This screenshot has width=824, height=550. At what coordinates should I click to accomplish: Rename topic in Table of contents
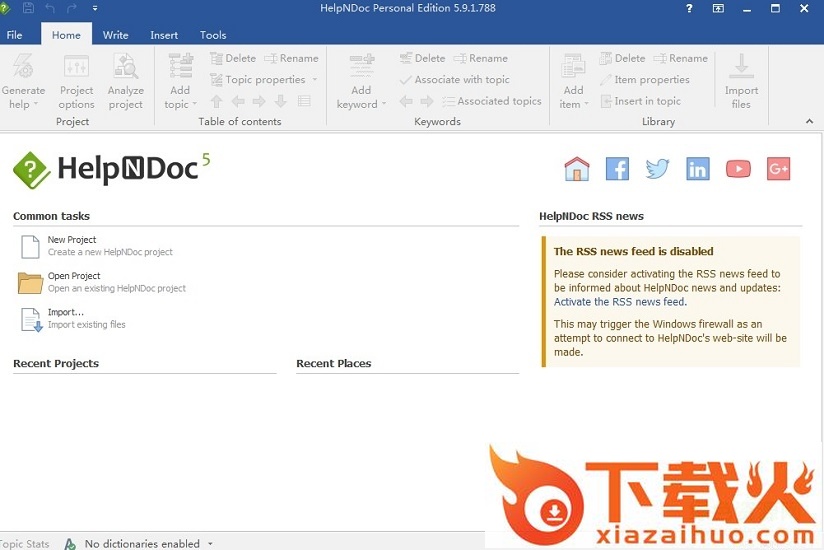coord(291,58)
